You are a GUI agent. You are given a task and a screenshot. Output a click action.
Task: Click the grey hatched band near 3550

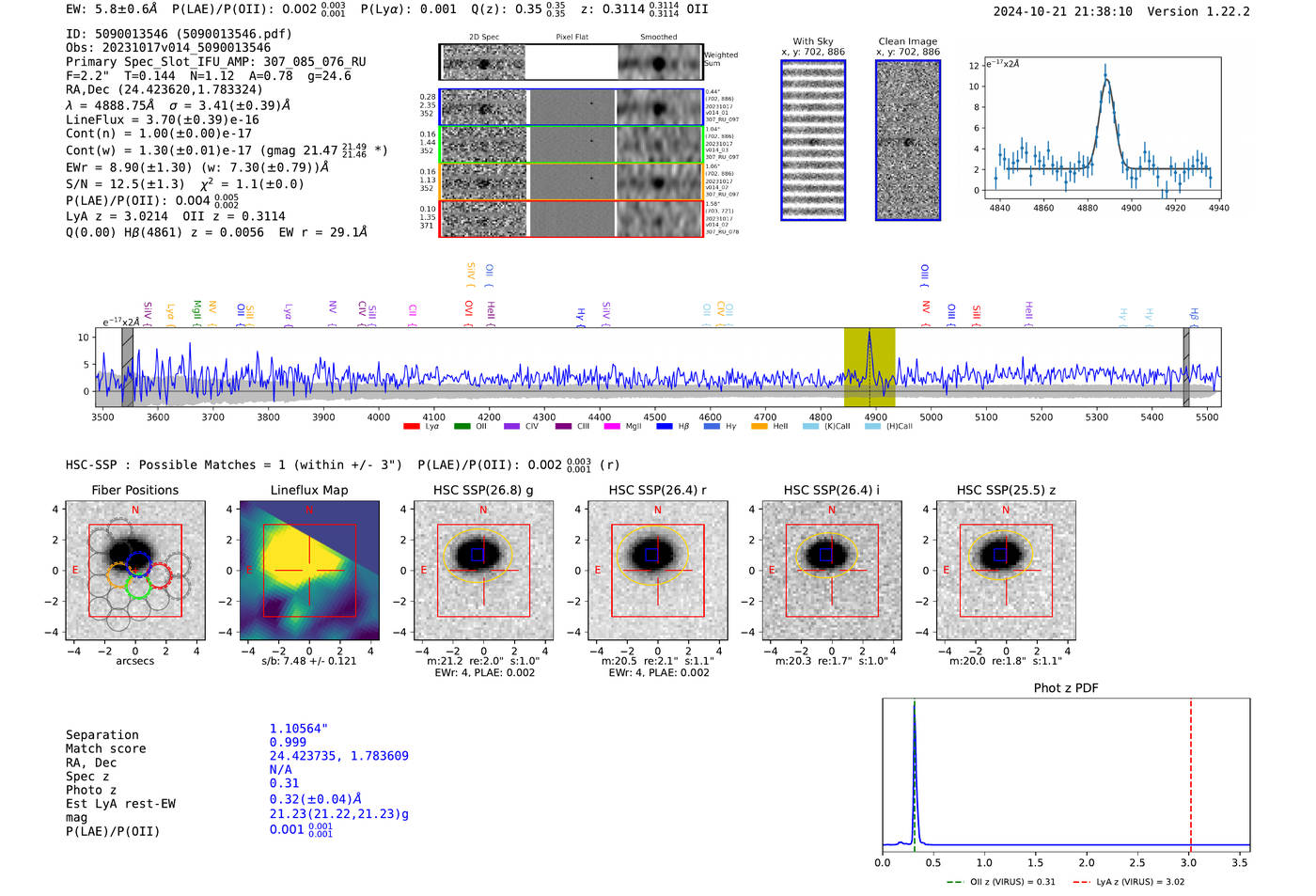(127, 367)
